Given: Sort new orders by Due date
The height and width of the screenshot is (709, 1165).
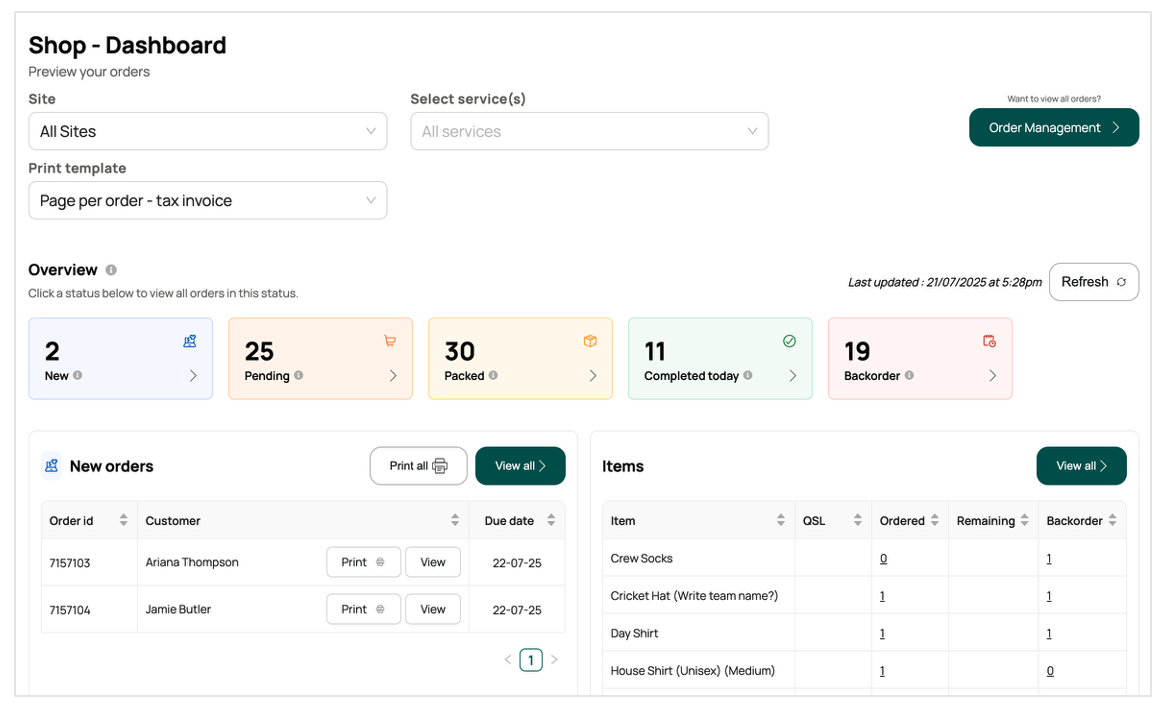Looking at the screenshot, I should tap(551, 521).
